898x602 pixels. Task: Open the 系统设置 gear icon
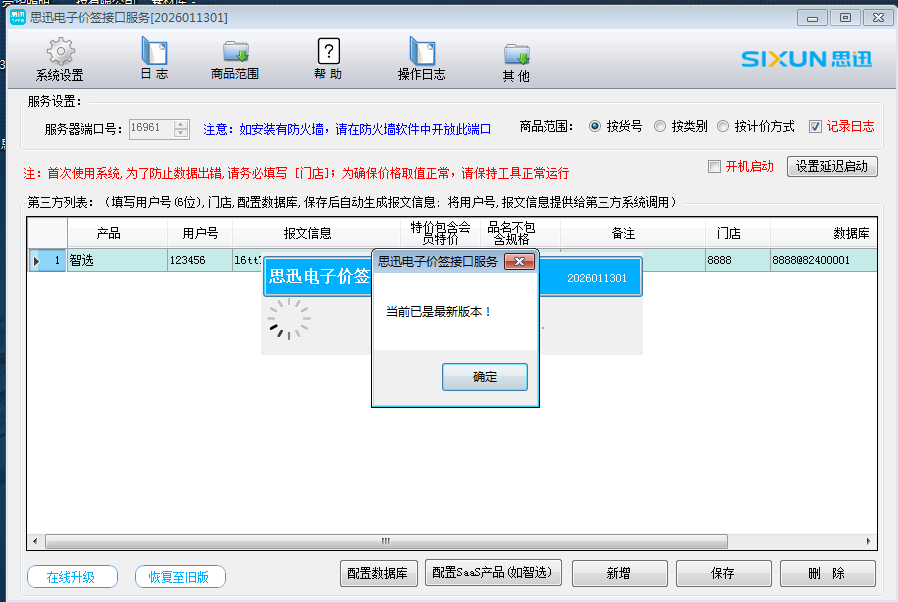pyautogui.click(x=60, y=52)
